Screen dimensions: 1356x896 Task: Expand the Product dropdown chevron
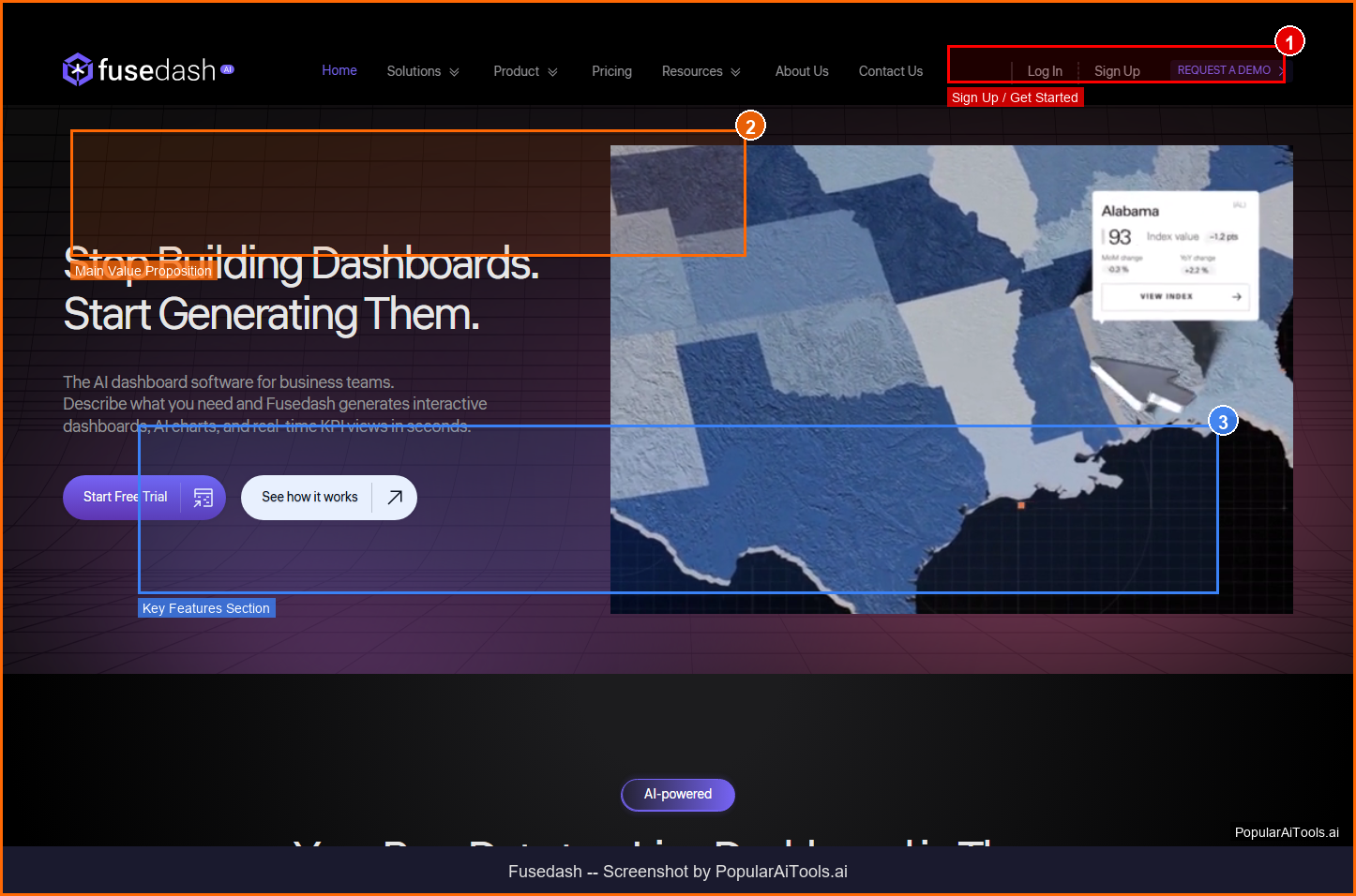[553, 72]
